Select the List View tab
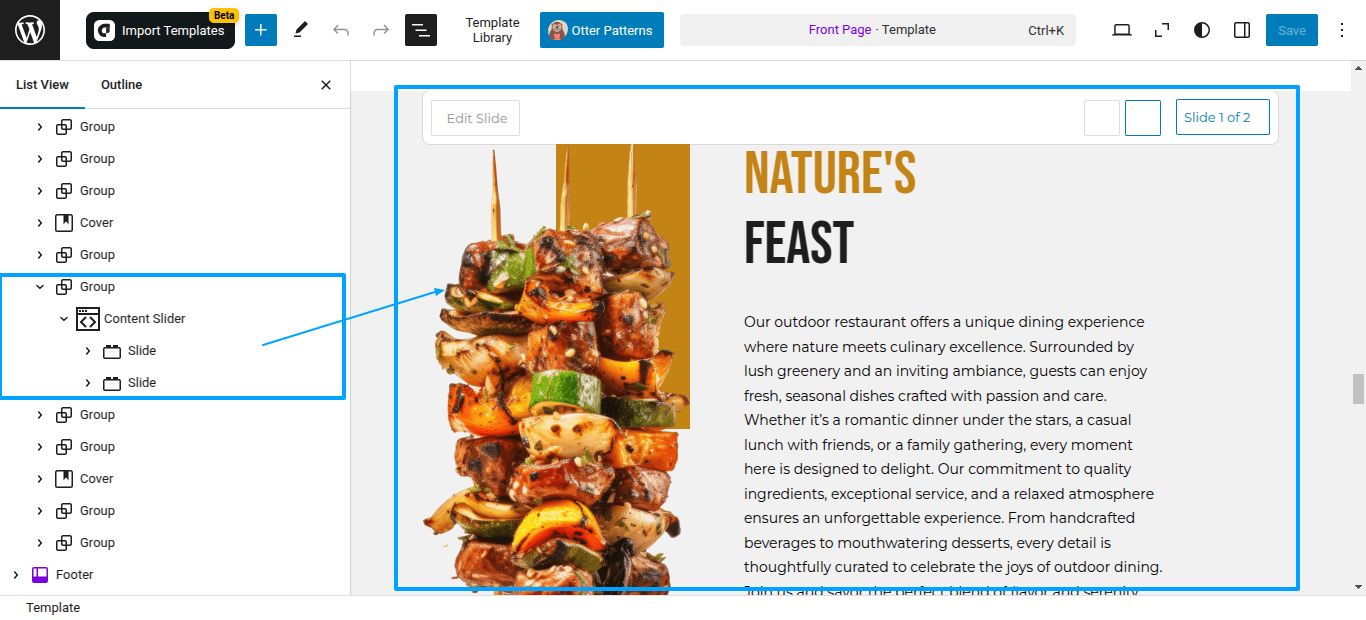 pyautogui.click(x=42, y=85)
